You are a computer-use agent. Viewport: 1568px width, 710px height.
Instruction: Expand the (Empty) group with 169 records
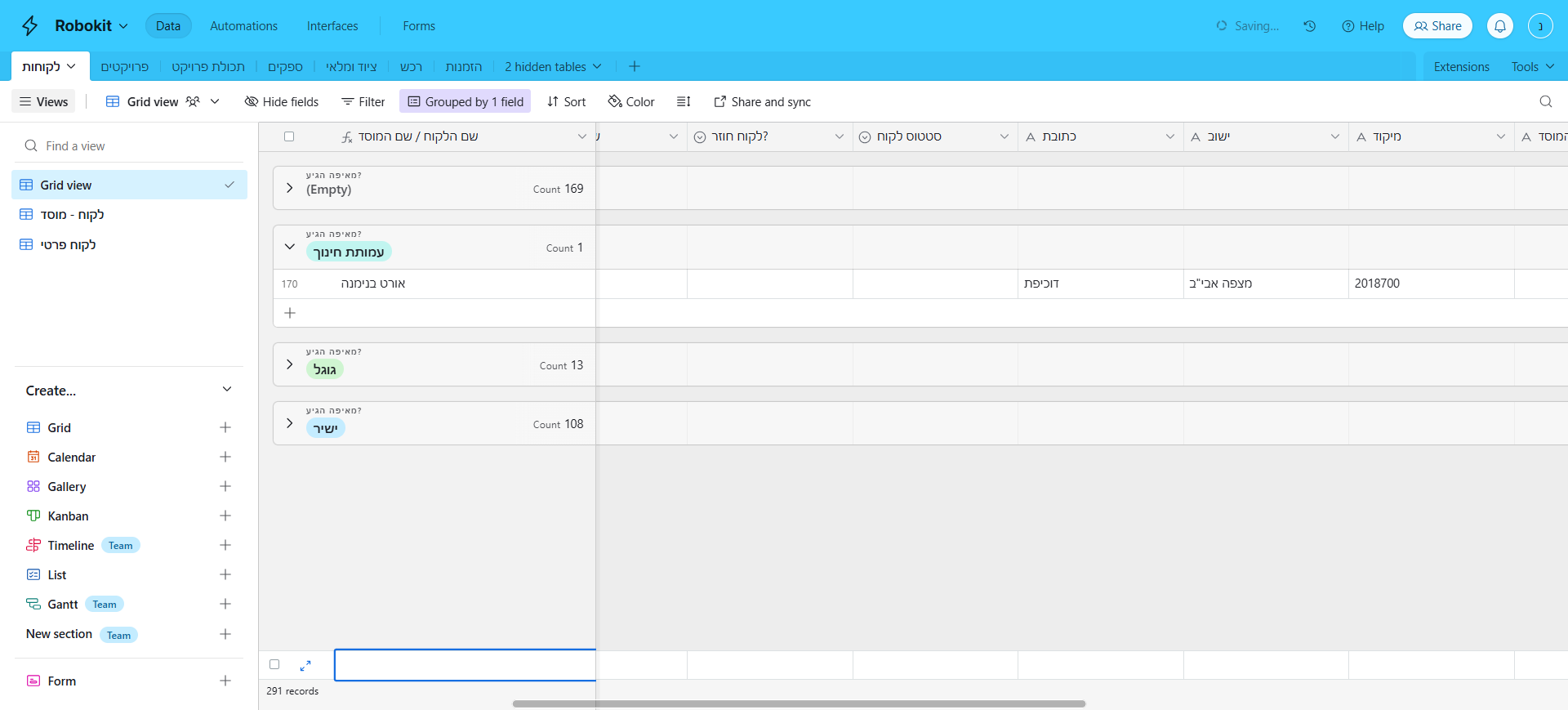(290, 188)
